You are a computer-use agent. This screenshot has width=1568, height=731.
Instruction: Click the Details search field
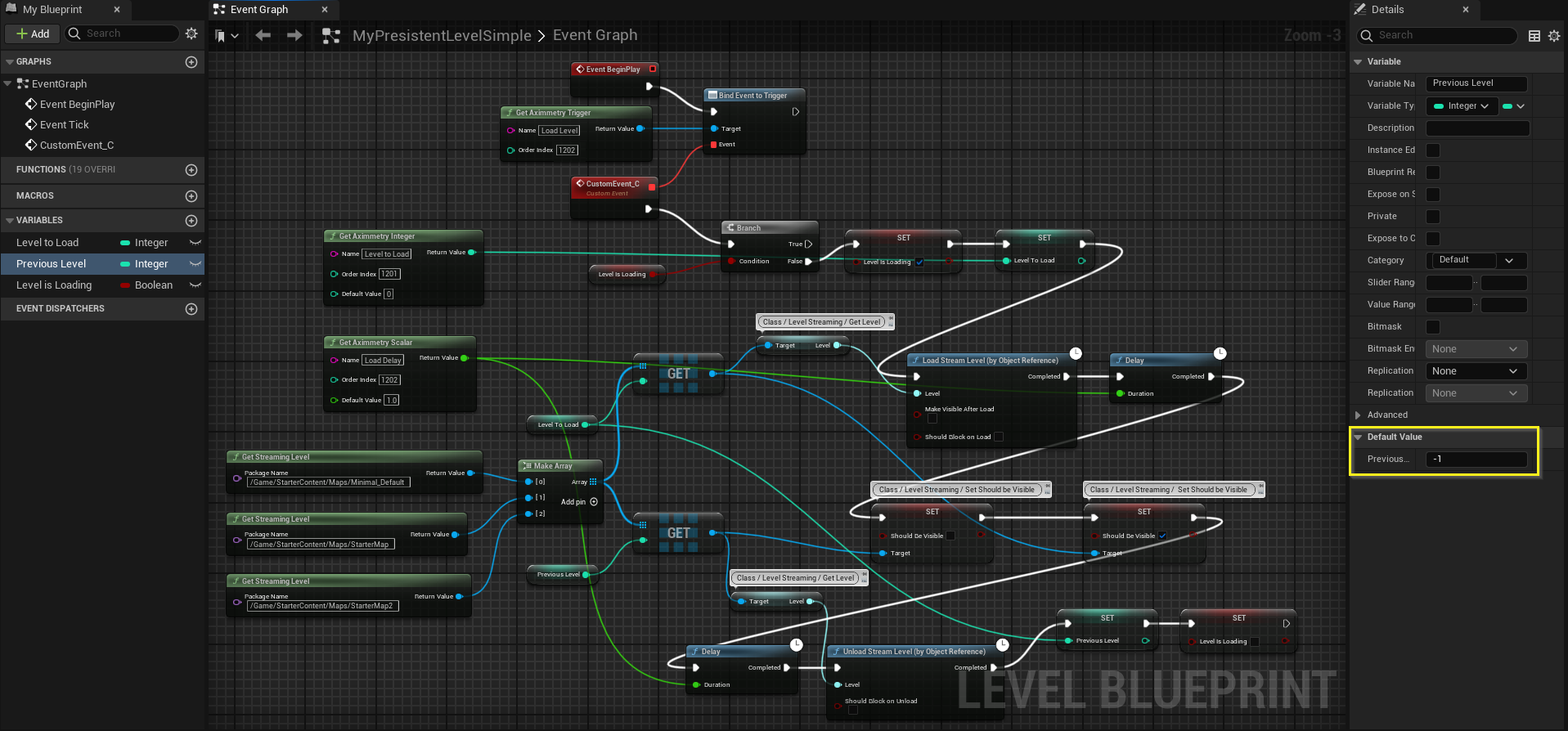click(x=1437, y=35)
